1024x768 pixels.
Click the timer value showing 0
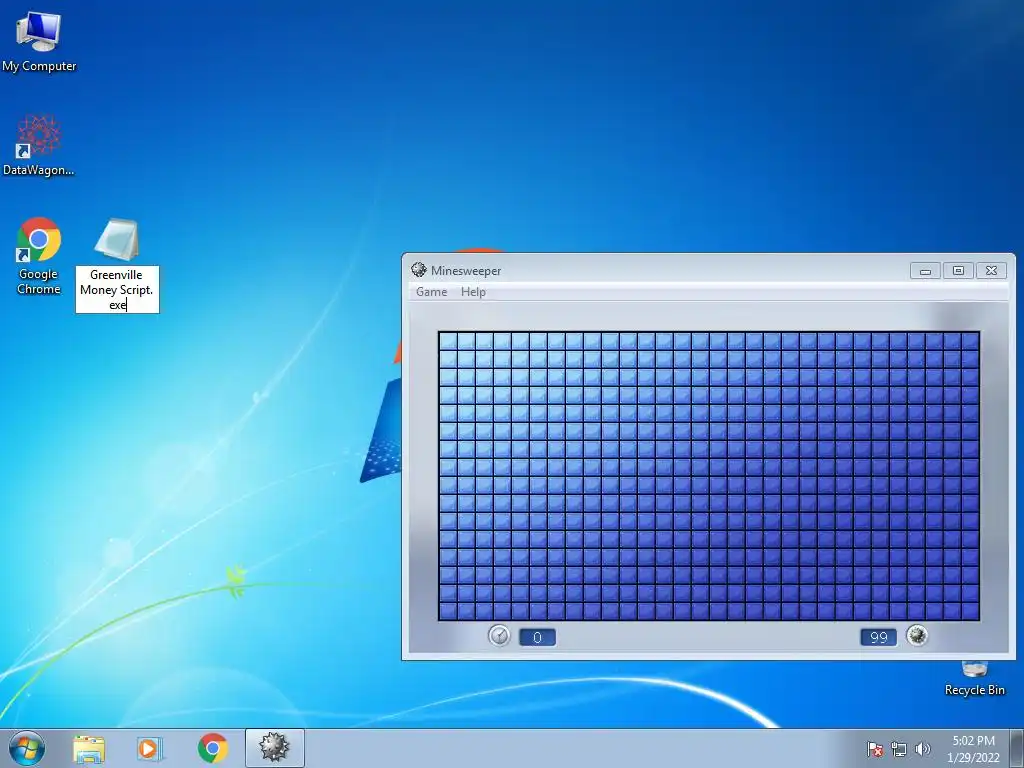[537, 637]
